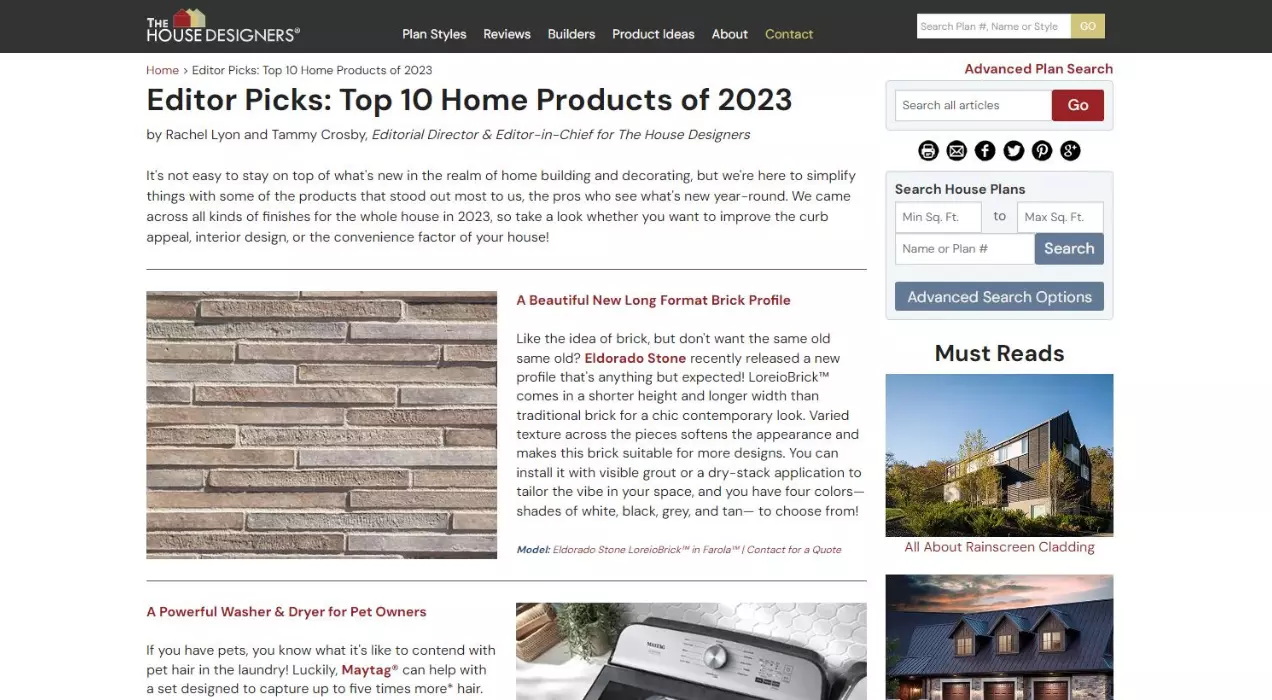Click the Search all articles field
The image size is (1272, 700).
click(973, 105)
